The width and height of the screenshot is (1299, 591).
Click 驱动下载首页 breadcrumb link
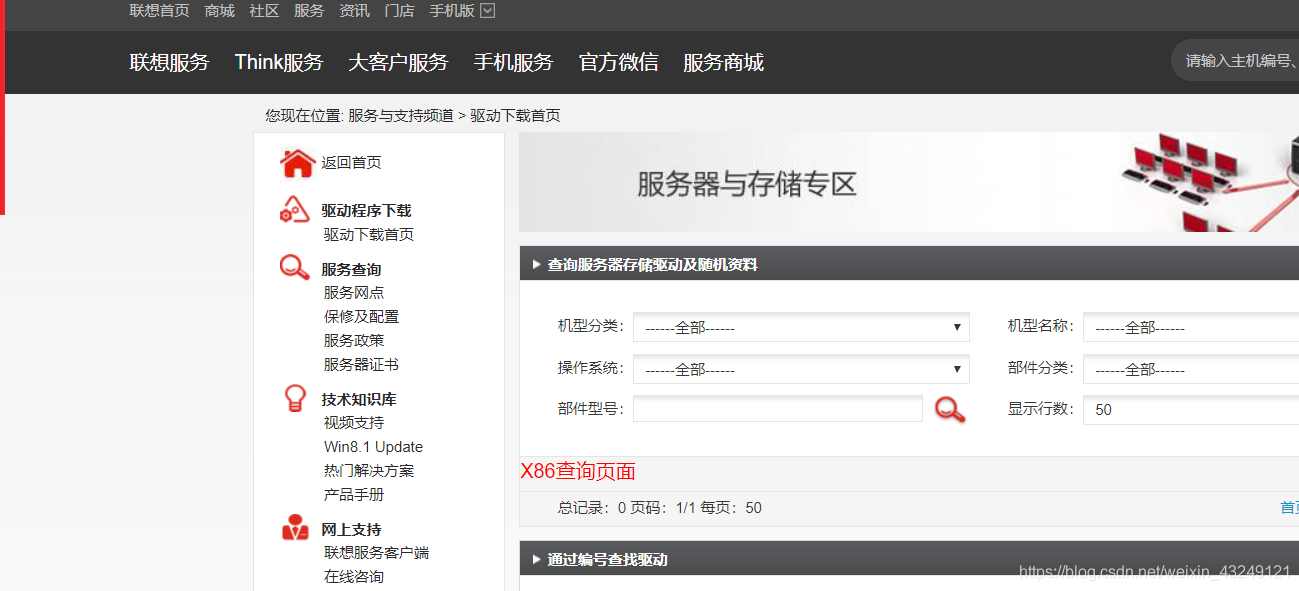coord(515,116)
